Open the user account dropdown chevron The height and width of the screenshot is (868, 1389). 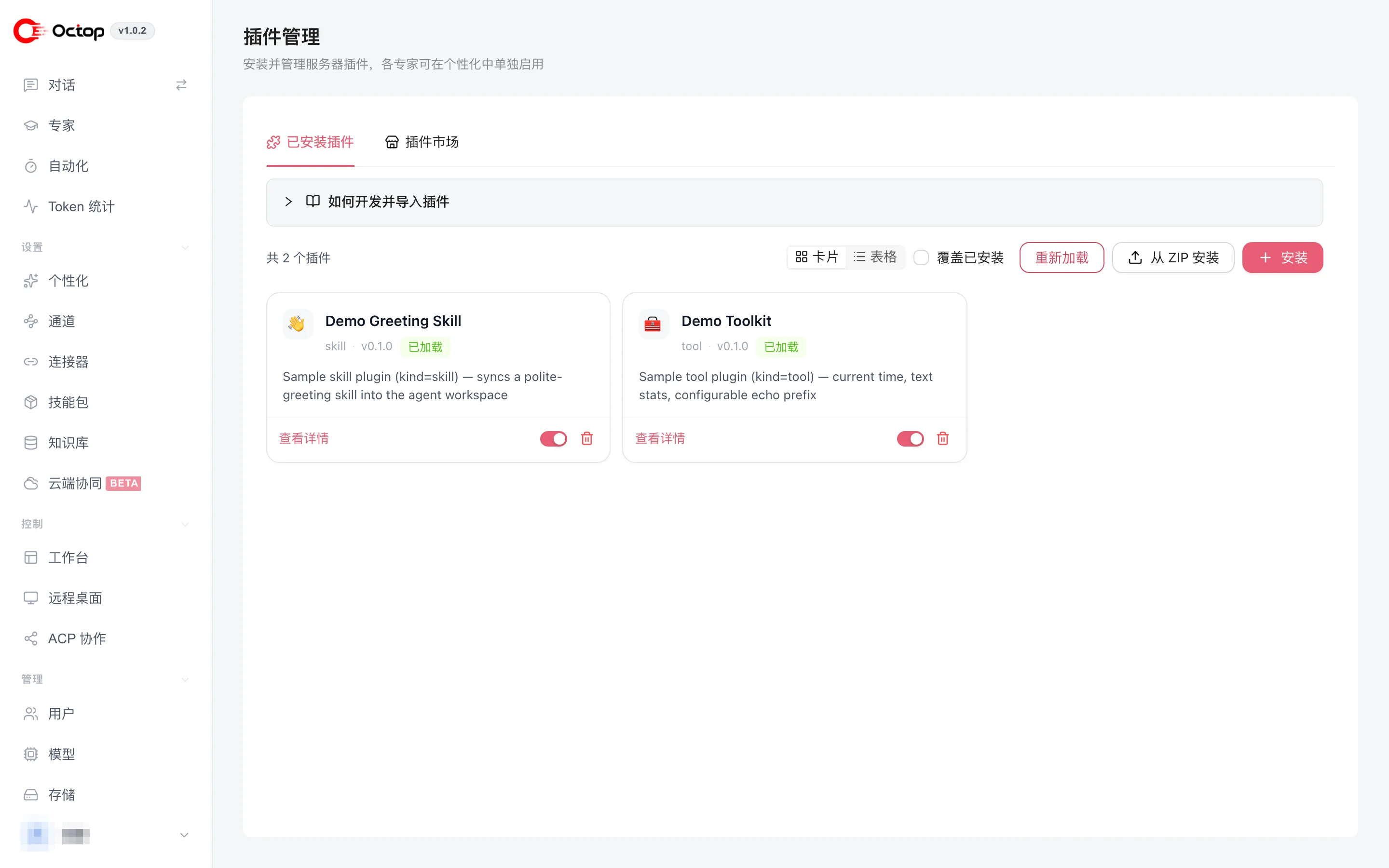[184, 835]
